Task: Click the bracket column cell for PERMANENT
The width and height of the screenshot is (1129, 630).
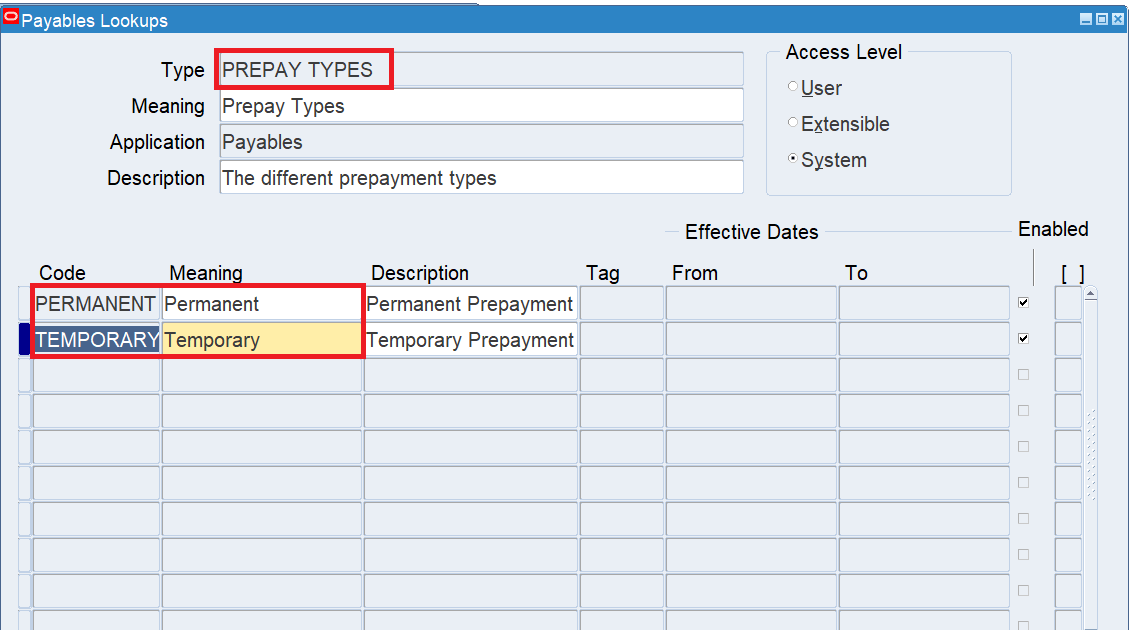Action: coord(1067,303)
